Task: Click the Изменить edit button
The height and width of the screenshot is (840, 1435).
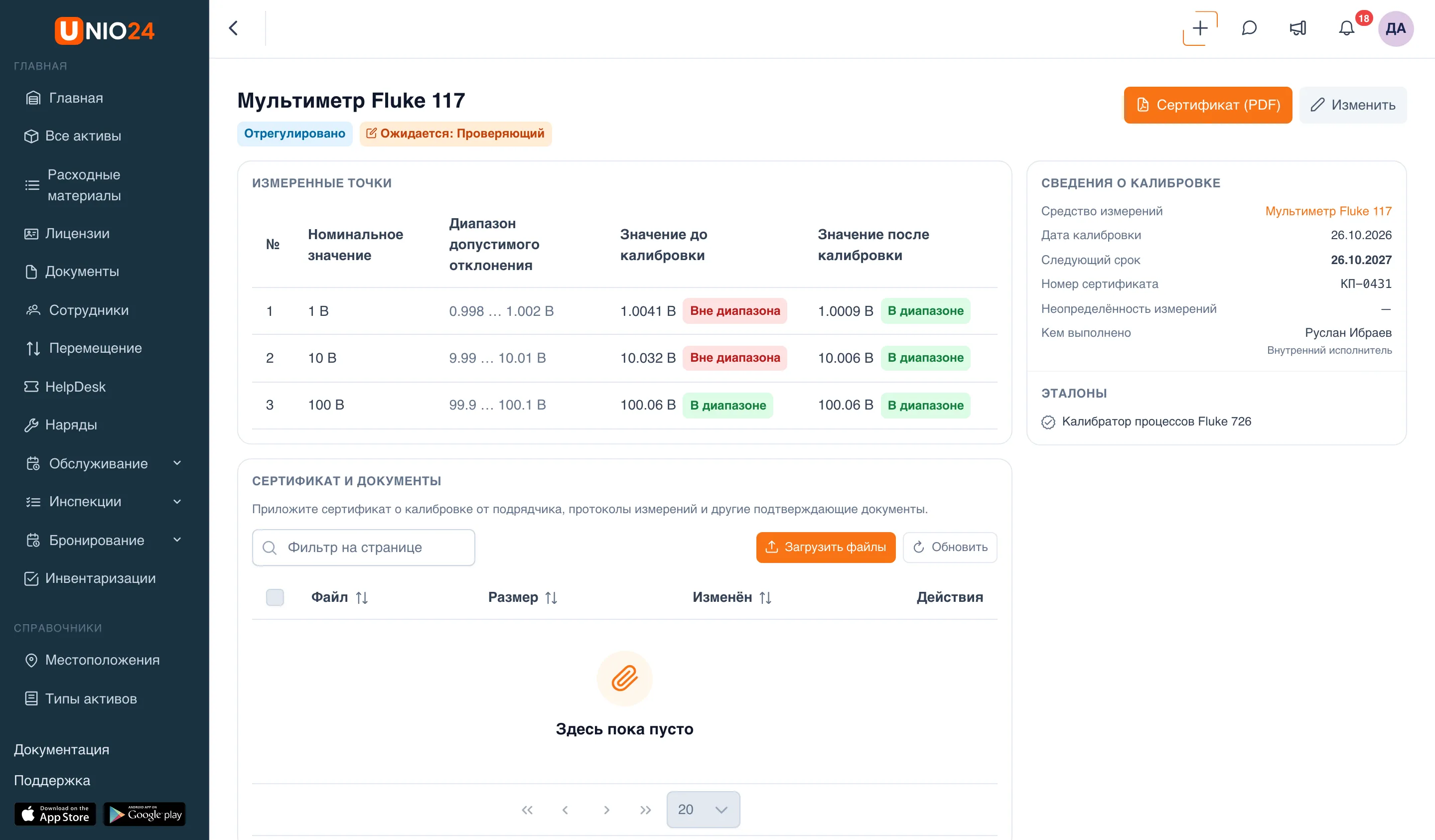Action: [1353, 105]
